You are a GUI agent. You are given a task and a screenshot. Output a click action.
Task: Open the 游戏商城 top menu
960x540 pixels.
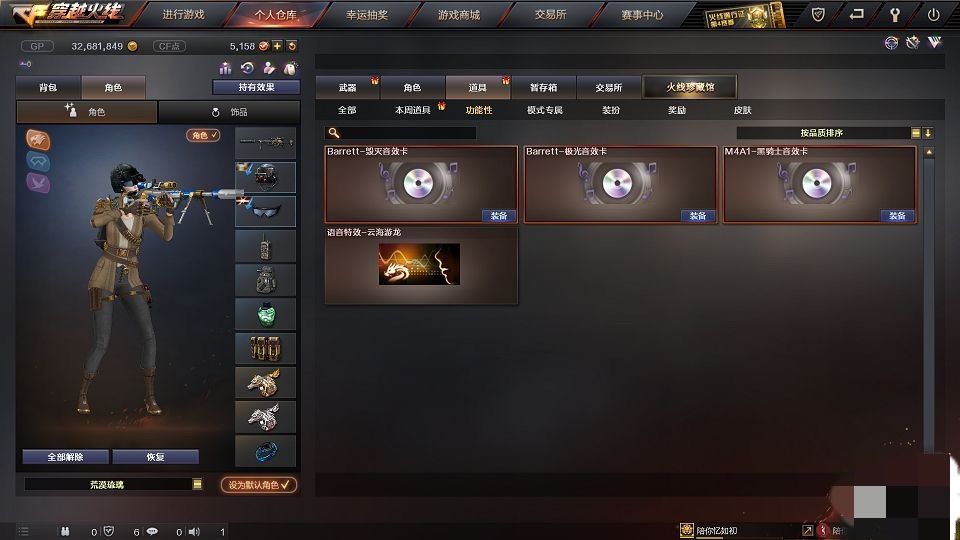tap(459, 15)
